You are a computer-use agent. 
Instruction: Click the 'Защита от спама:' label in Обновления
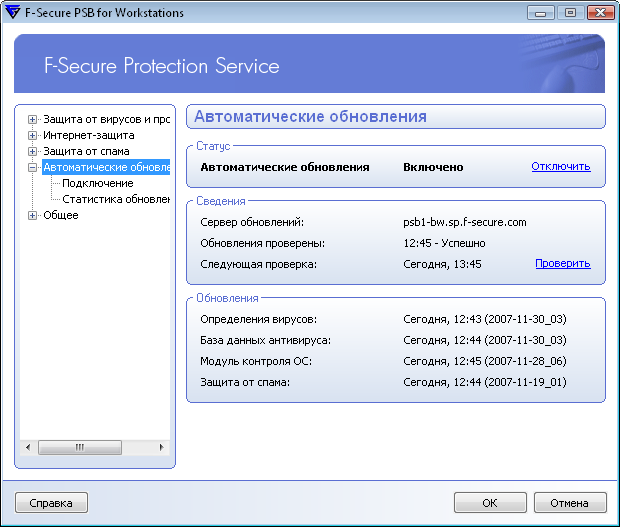[x=245, y=382]
